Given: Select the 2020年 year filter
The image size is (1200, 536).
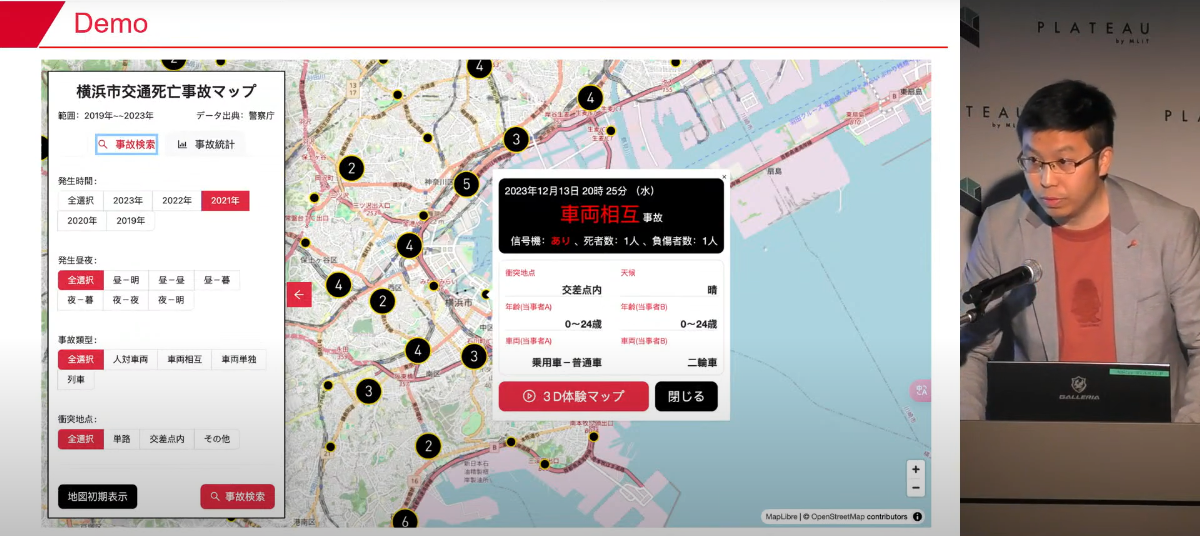Looking at the screenshot, I should 83,220.
